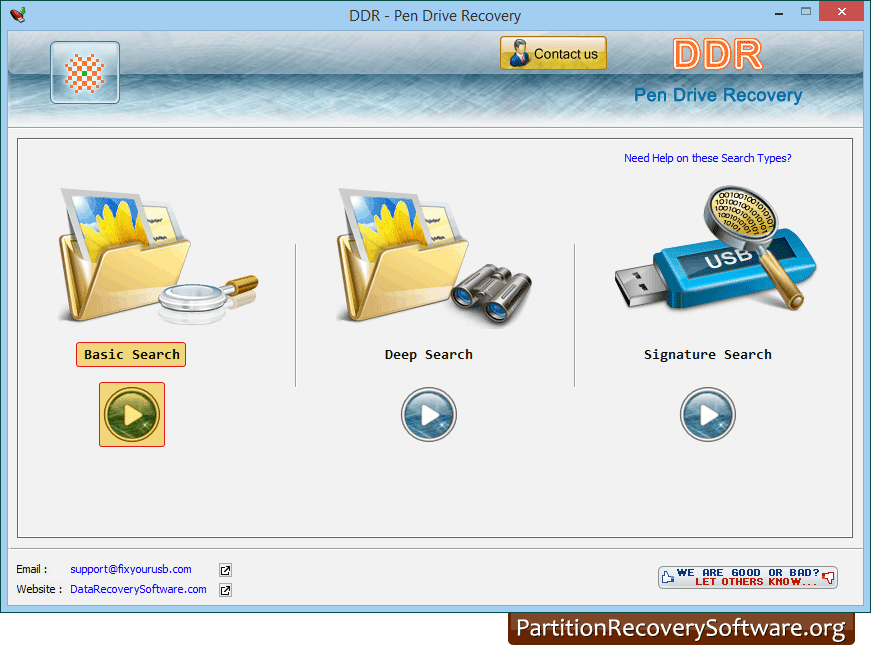Screen dimensions: 871x645
Task: Open the DataRecoverySoftware.com website link
Action: 138,589
